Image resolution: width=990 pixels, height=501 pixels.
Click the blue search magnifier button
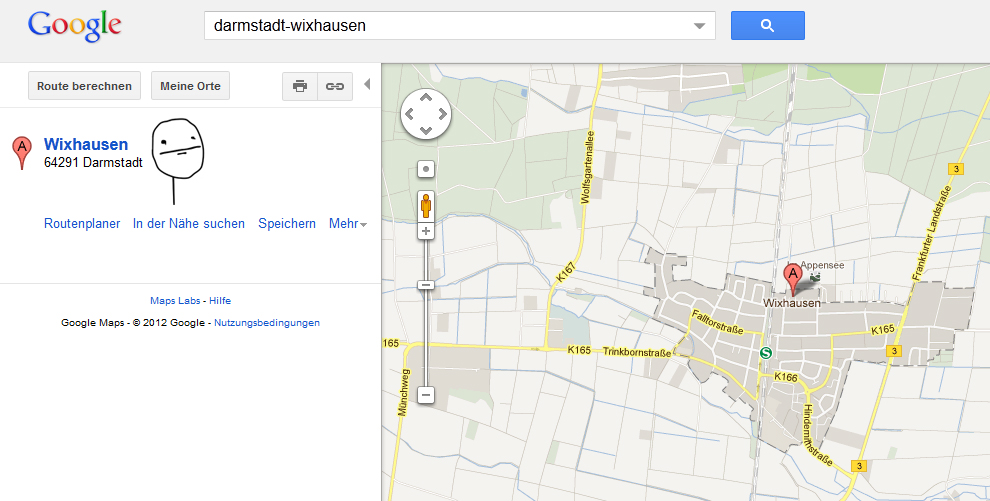click(768, 25)
